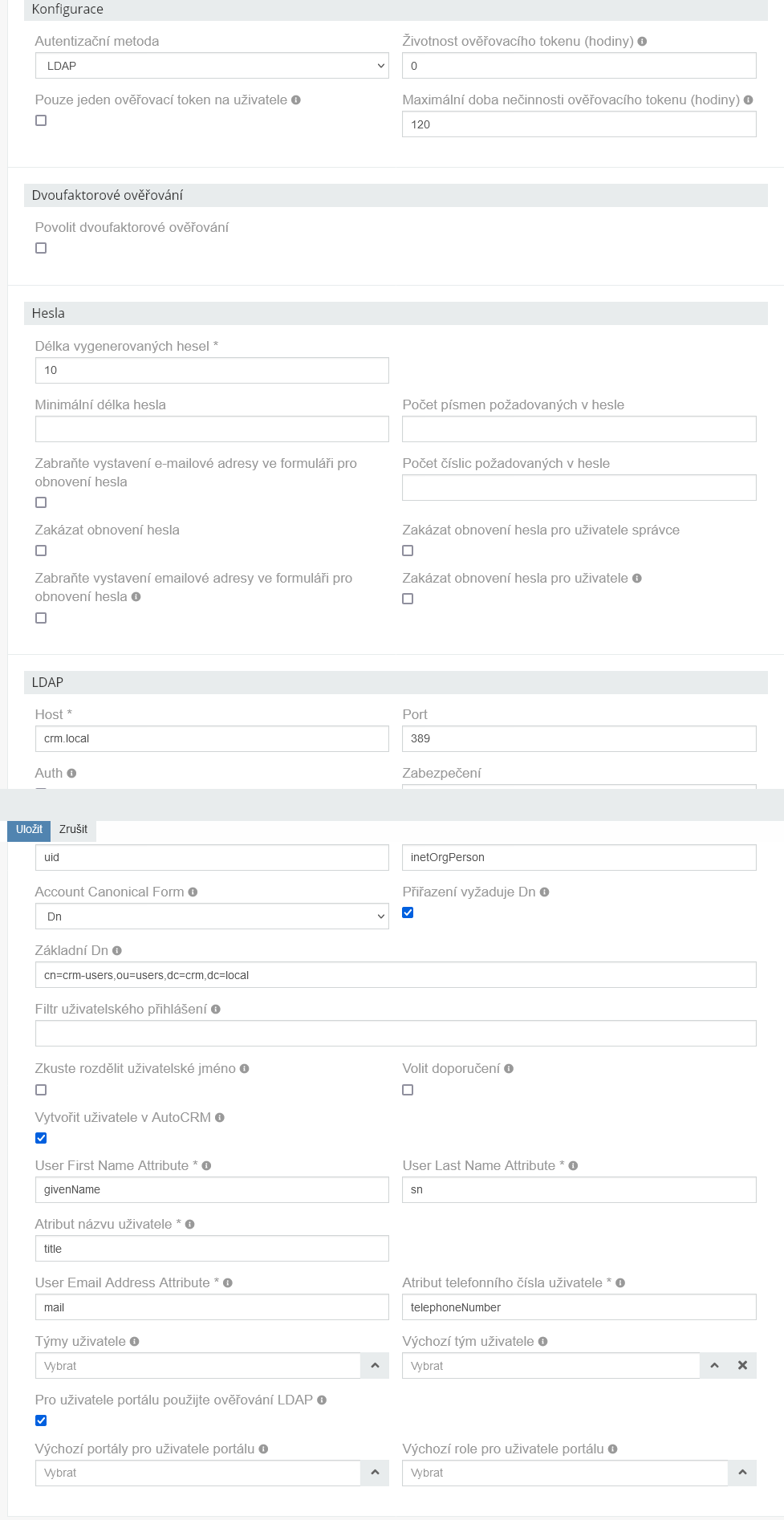Click info icon for Výchozí role pro uživatele portálu
The width and height of the screenshot is (784, 1520).
tap(612, 1448)
